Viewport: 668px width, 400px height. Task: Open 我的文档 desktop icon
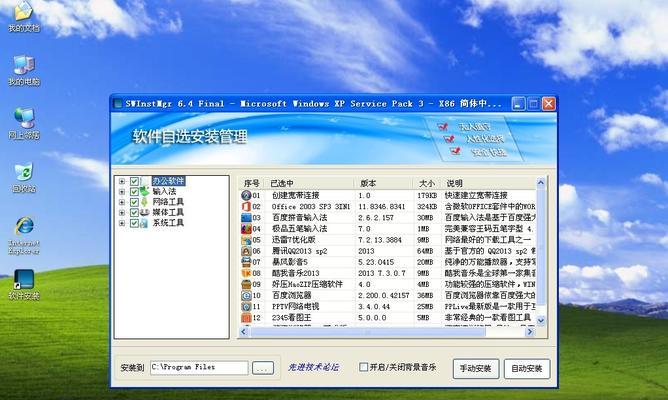(x=24, y=17)
